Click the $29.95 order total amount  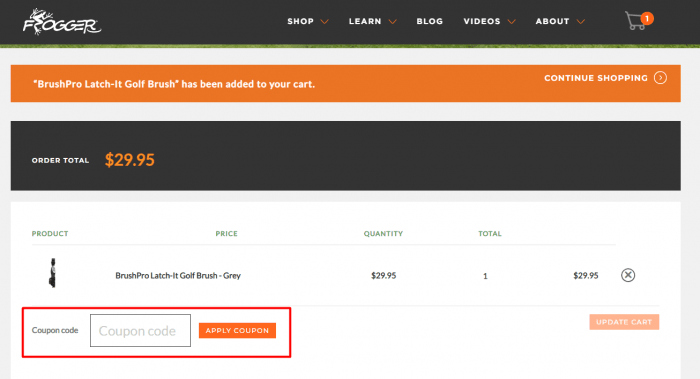coord(129,160)
